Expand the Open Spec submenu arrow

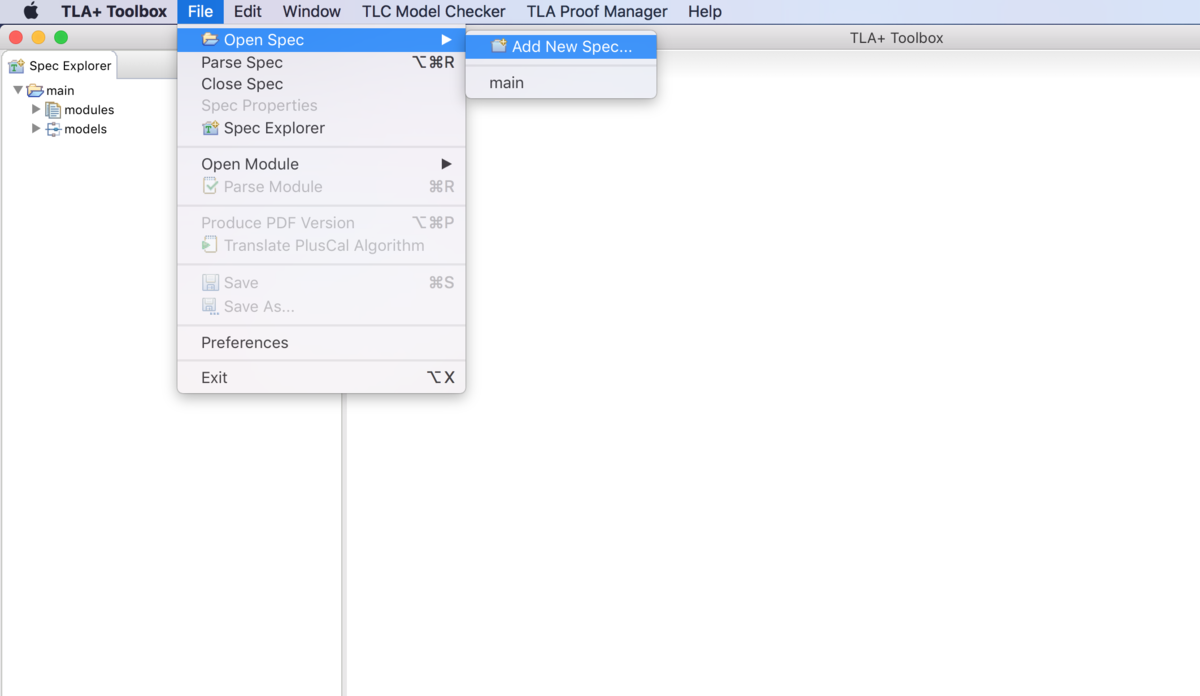[446, 40]
